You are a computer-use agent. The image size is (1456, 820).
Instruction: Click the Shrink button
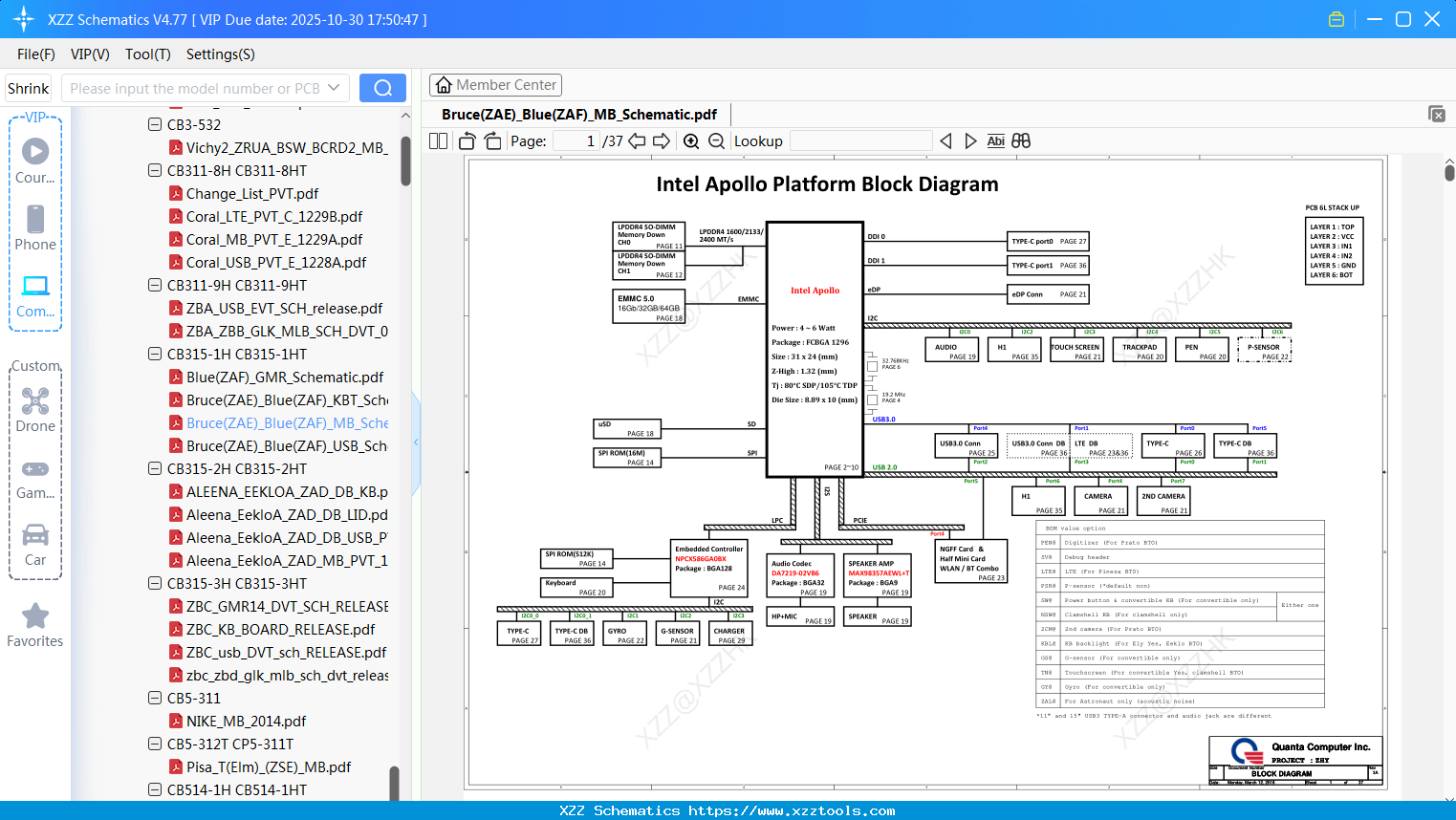(x=29, y=88)
